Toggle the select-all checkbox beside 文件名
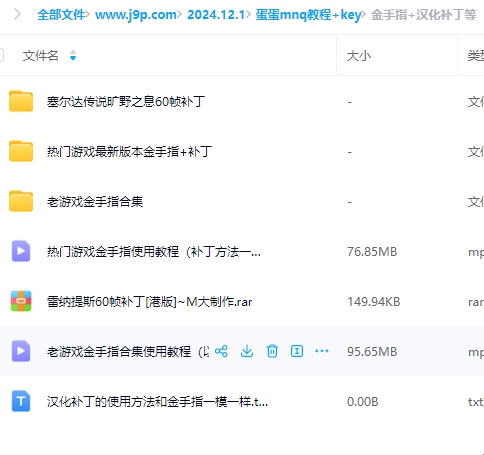The image size is (484, 455). (x=1, y=55)
